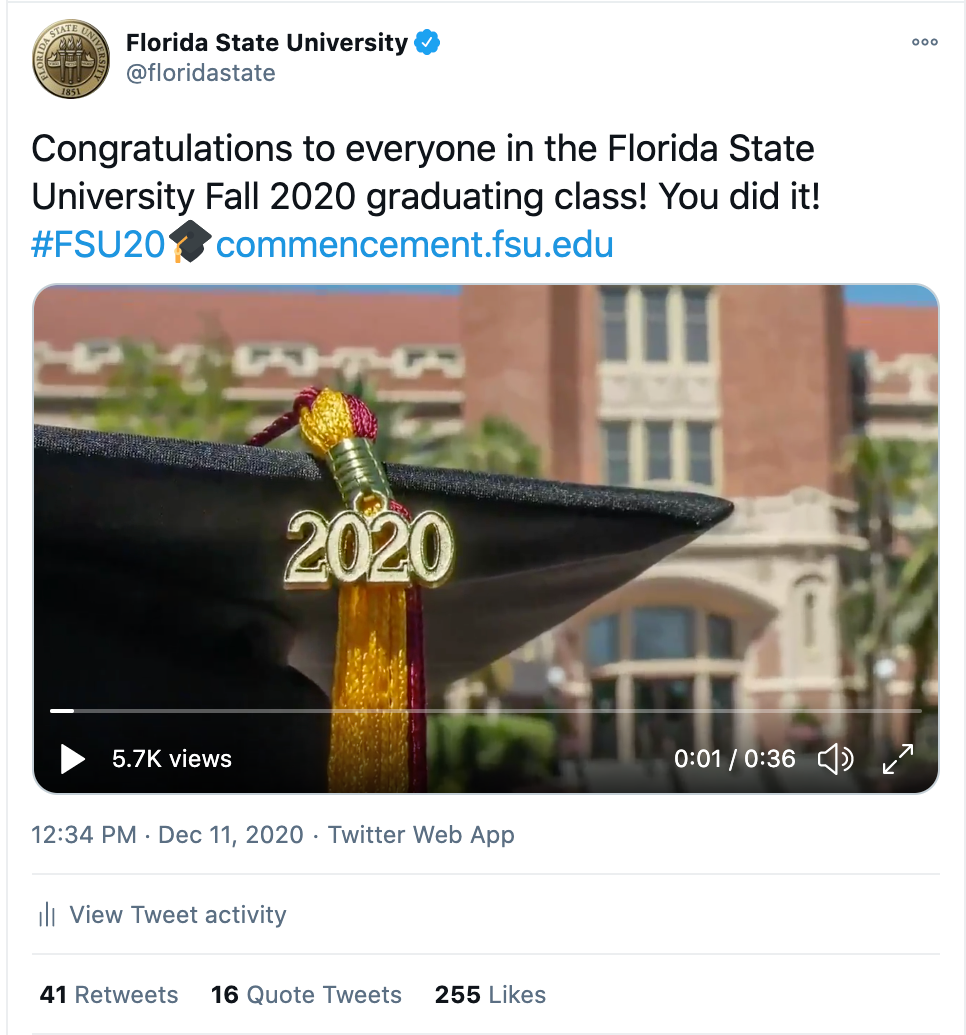Click the graduation cap emoji next to #FSU20
This screenshot has height=1035, width=966.
pyautogui.click(x=190, y=244)
